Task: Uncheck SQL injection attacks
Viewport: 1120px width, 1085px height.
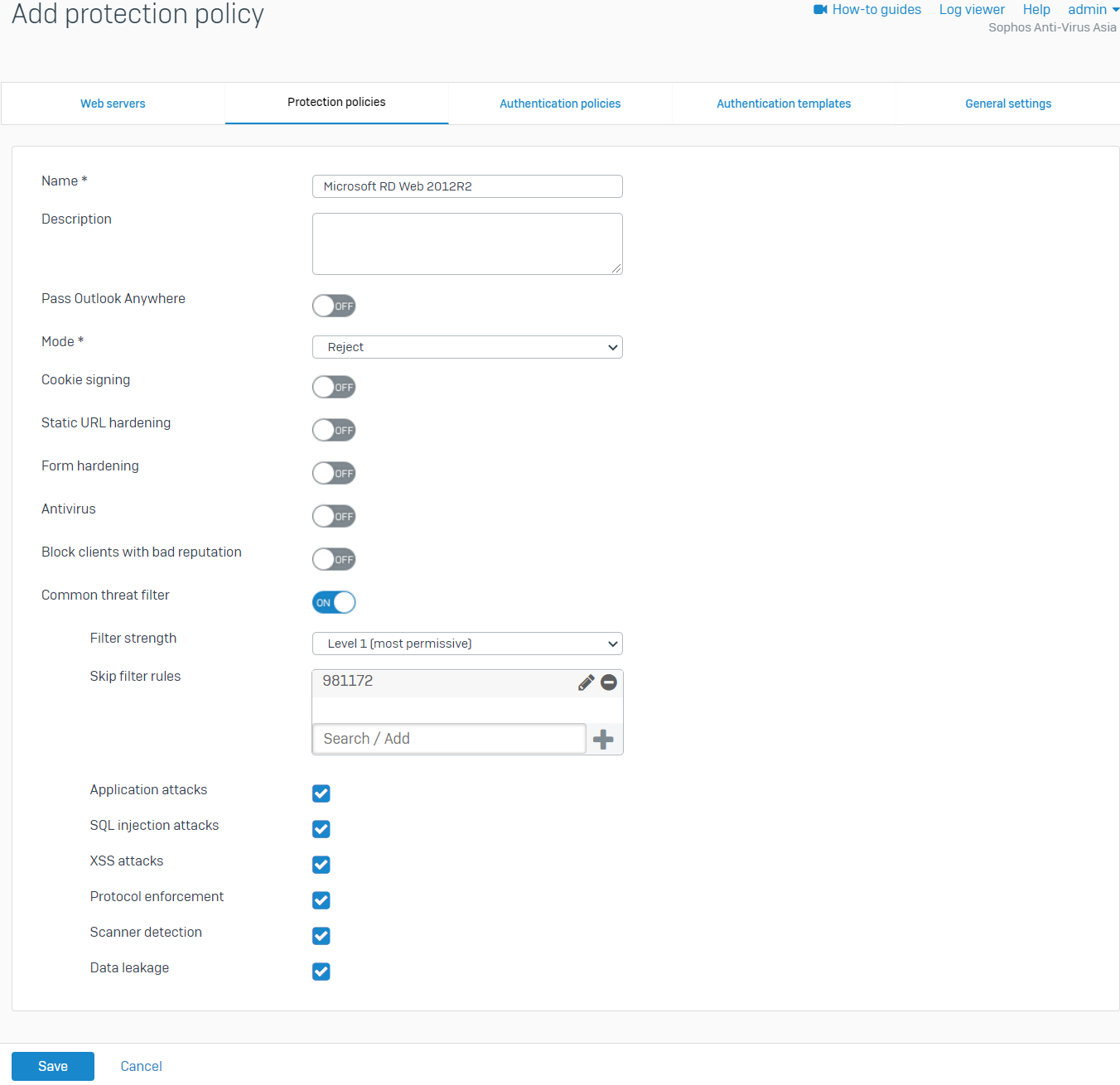Action: click(321, 829)
